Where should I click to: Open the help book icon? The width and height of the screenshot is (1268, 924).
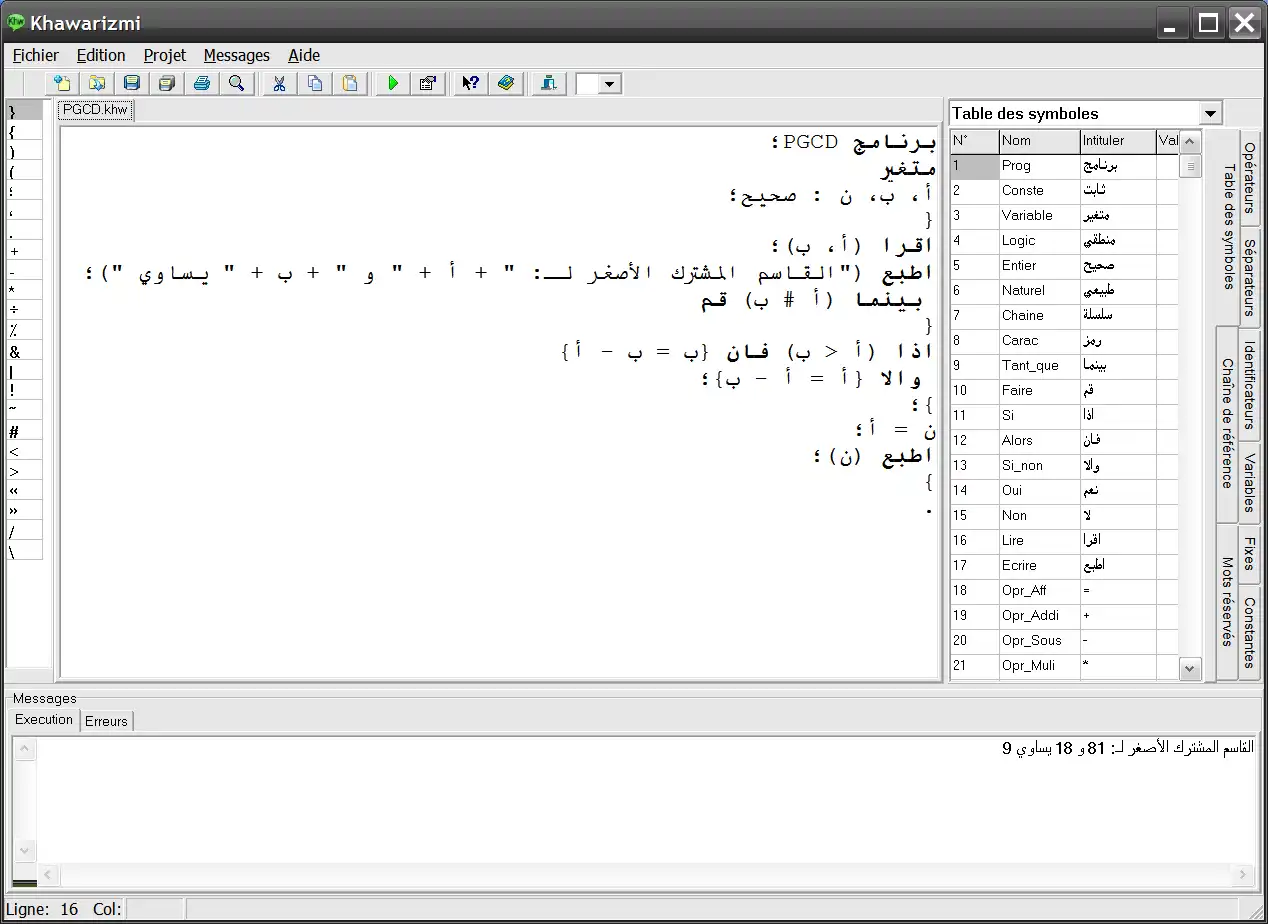tap(506, 83)
